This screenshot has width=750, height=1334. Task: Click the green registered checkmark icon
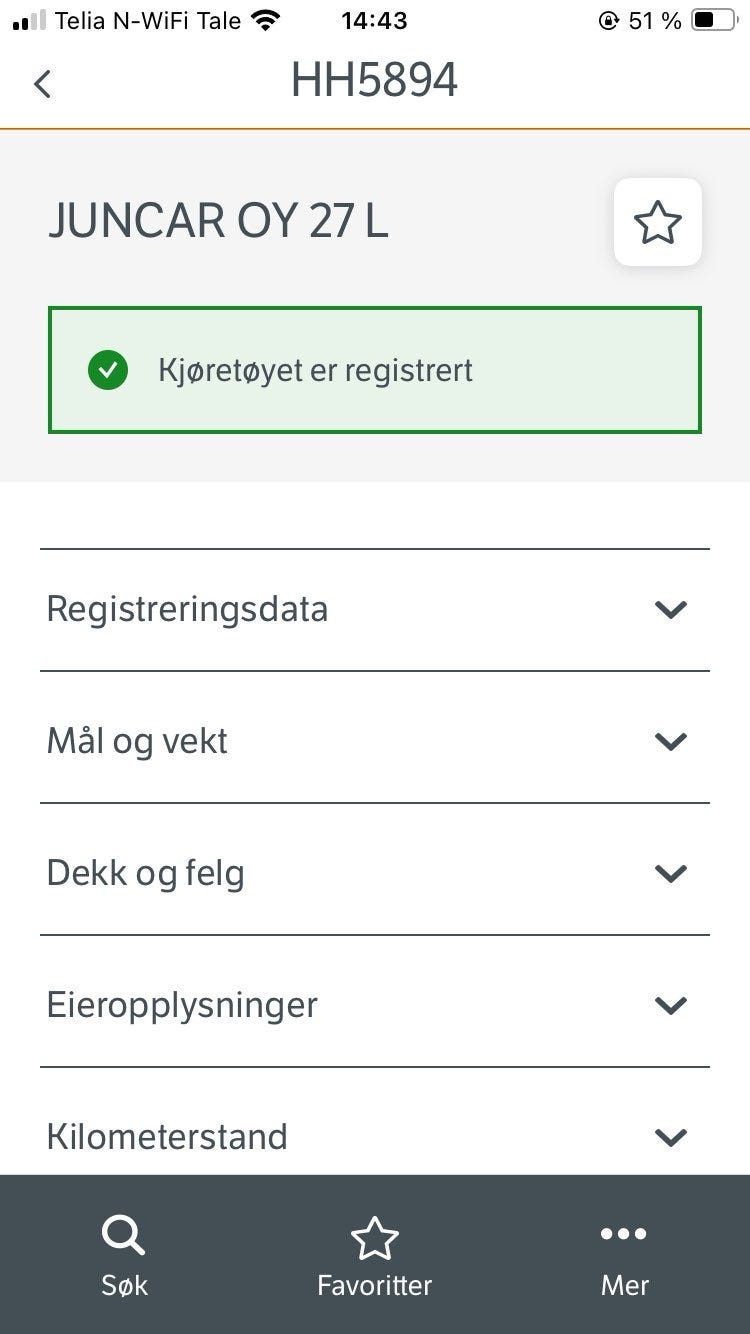(108, 371)
